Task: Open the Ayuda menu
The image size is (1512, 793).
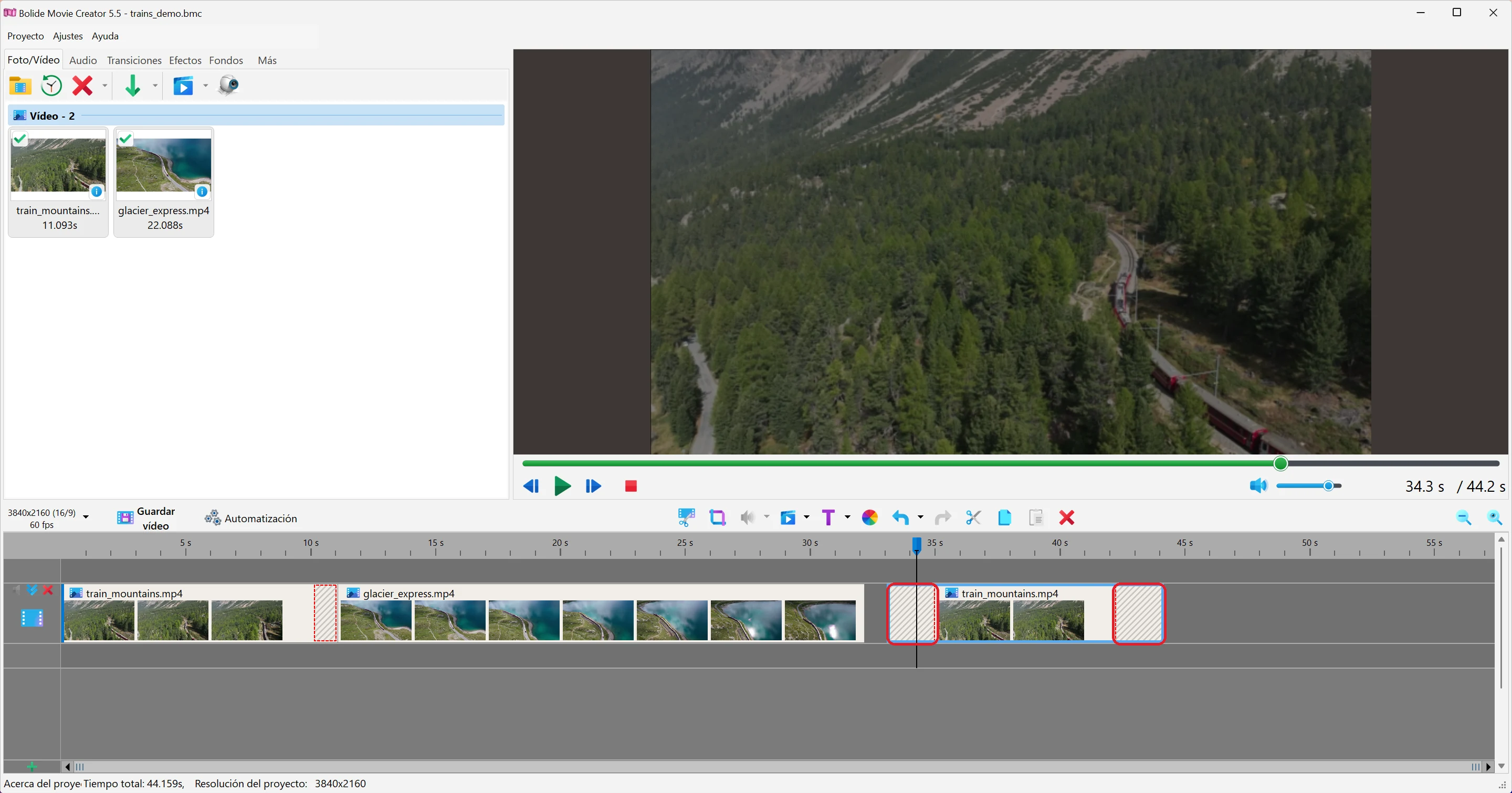Action: coord(105,36)
